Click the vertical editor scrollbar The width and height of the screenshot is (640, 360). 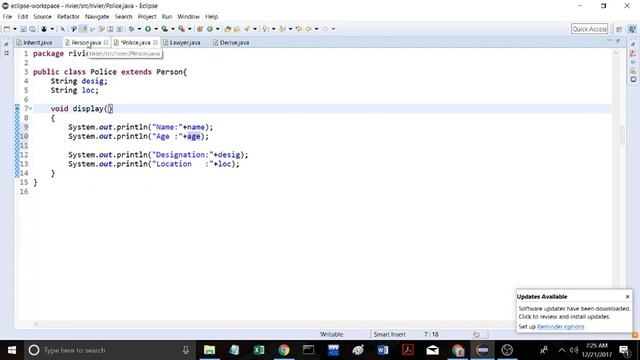pyautogui.click(x=622, y=135)
